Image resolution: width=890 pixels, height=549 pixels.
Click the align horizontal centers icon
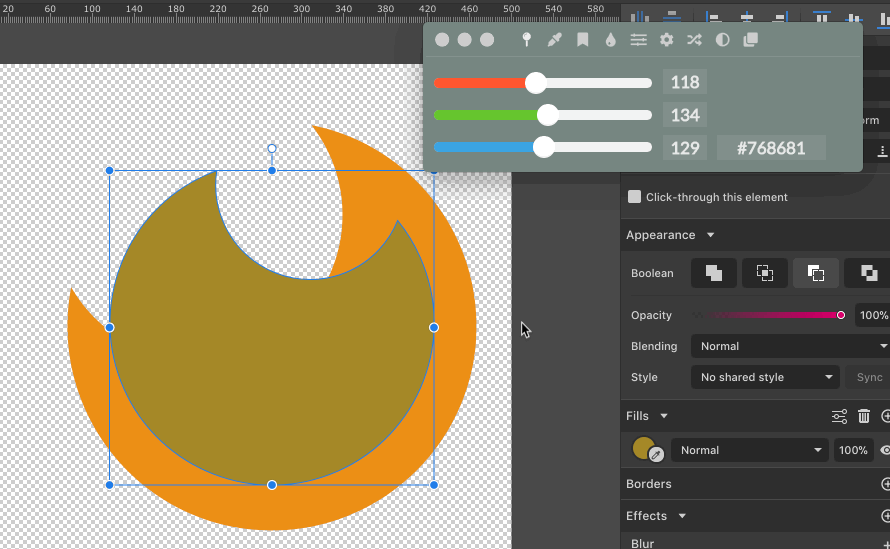747,18
